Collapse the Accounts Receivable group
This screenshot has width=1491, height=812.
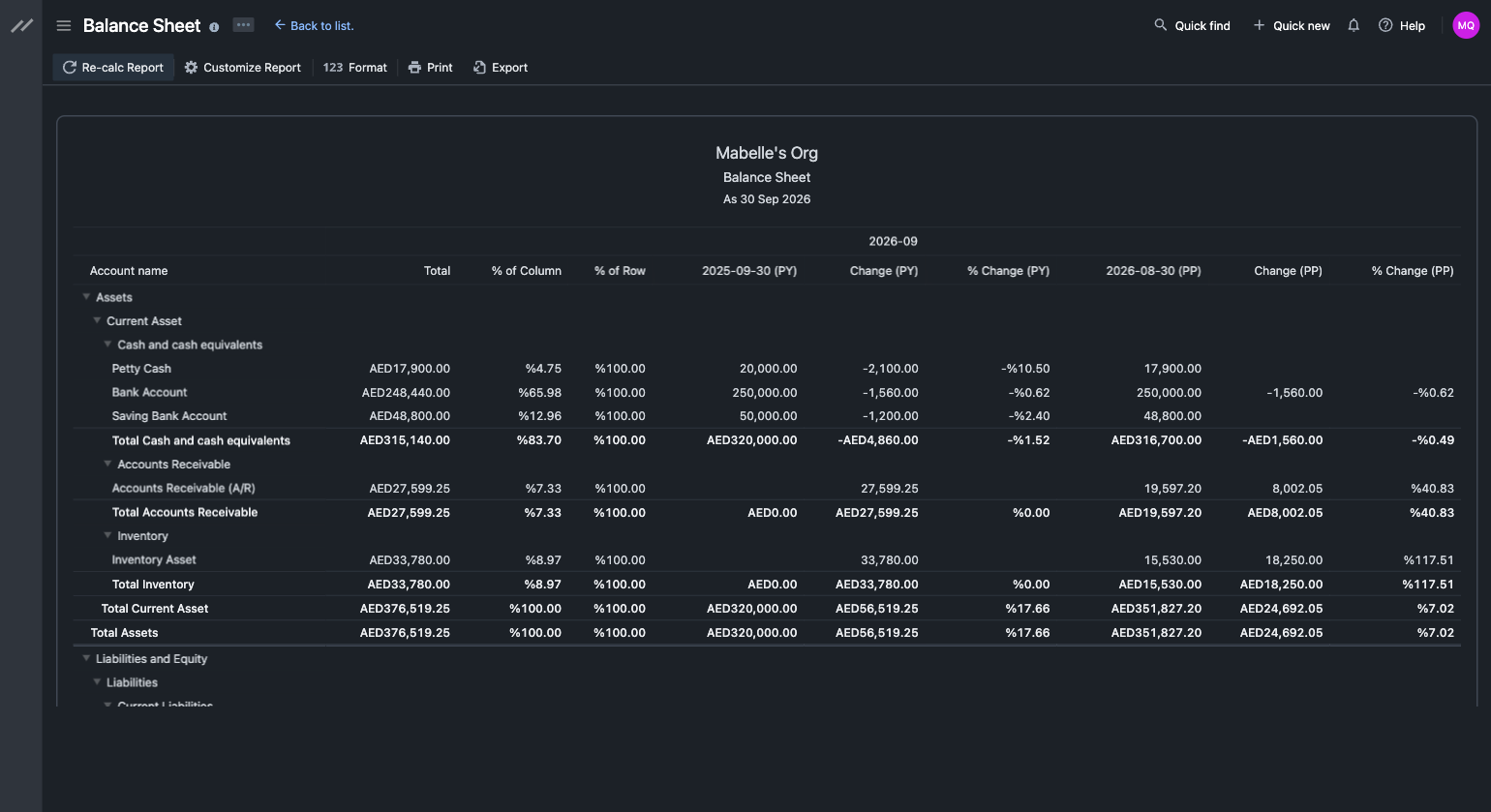click(107, 465)
